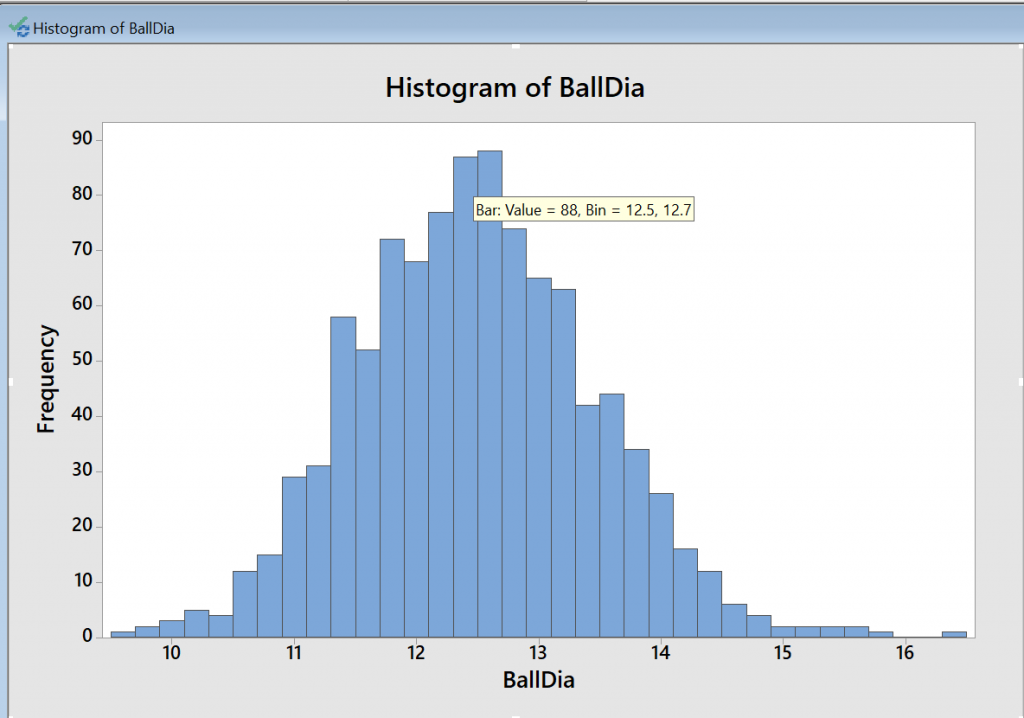This screenshot has height=718, width=1024.
Task: Click the x-axis tick label 10
Action: pyautogui.click(x=171, y=652)
